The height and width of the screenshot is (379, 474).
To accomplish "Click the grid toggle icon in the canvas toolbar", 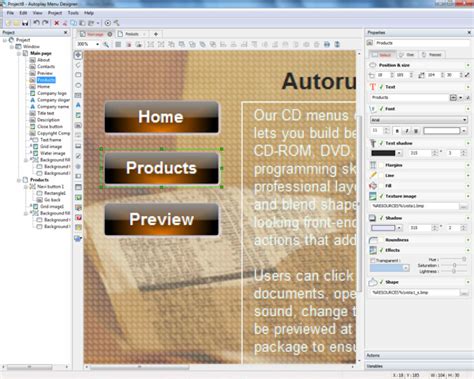I will [118, 44].
